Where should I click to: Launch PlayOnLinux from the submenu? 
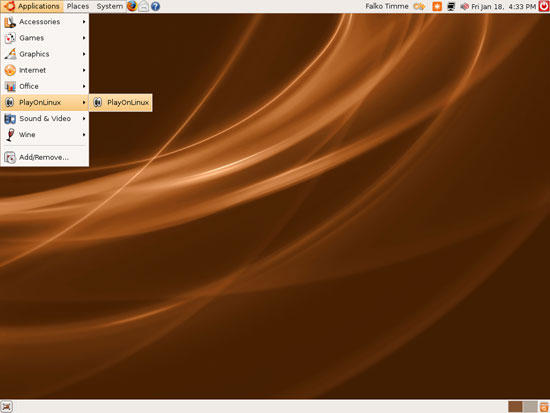pos(121,102)
